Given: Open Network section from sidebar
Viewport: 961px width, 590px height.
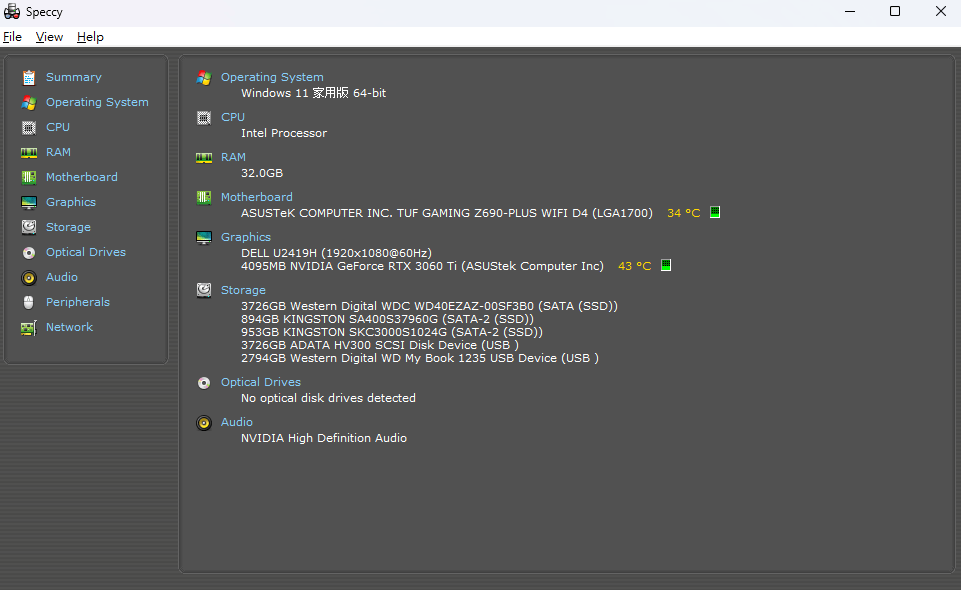Looking at the screenshot, I should (x=69, y=327).
